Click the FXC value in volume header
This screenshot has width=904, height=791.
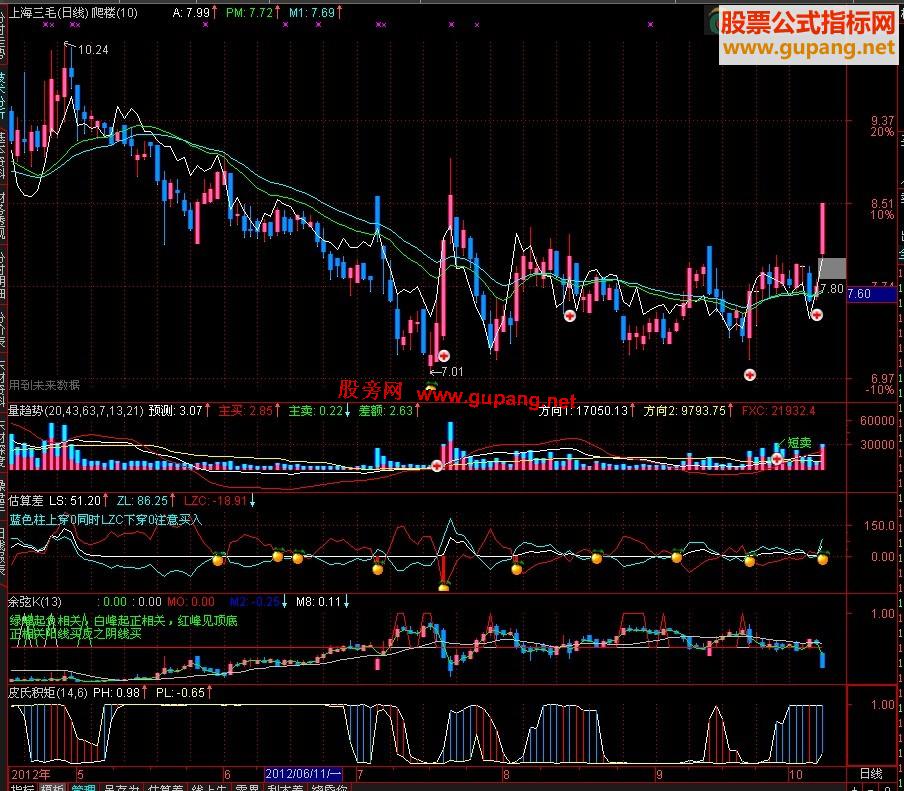click(x=779, y=410)
